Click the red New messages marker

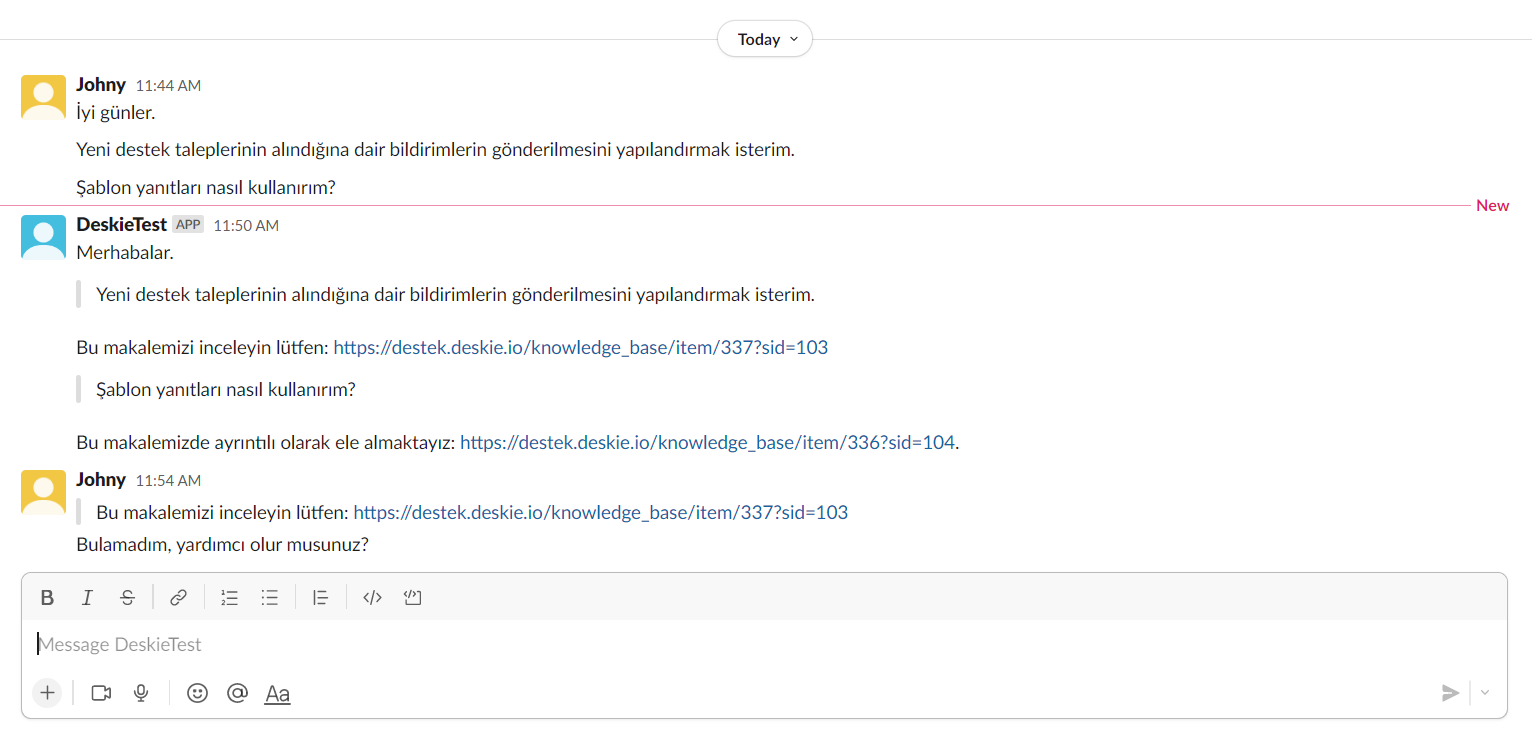pos(1493,206)
